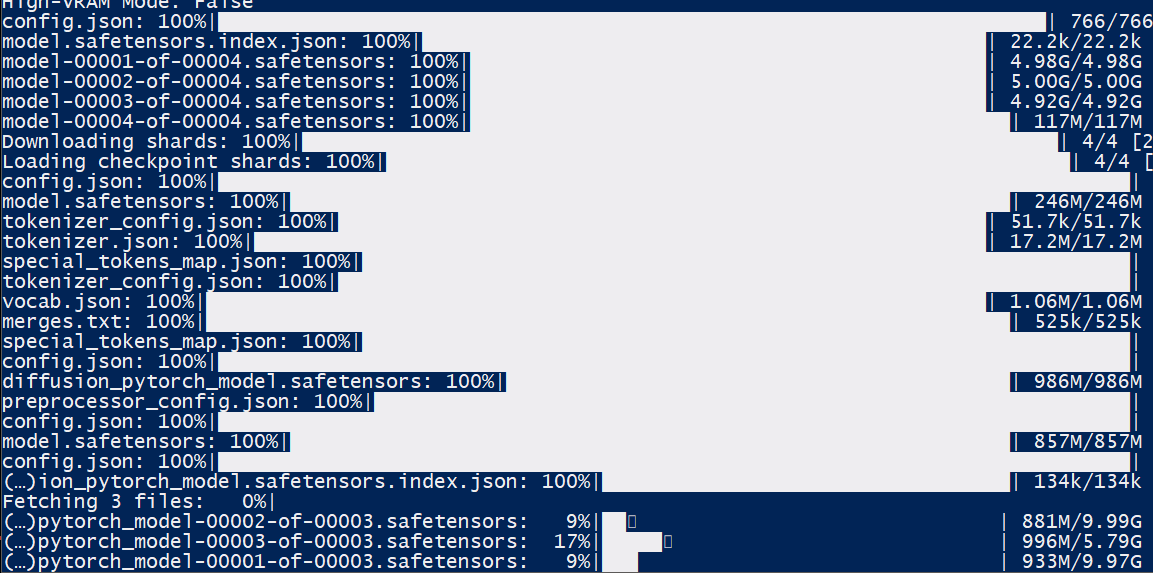Click the pytorch_model-00002-of-00003 progress bar
Image resolution: width=1153 pixels, height=573 pixels.
tap(802, 522)
